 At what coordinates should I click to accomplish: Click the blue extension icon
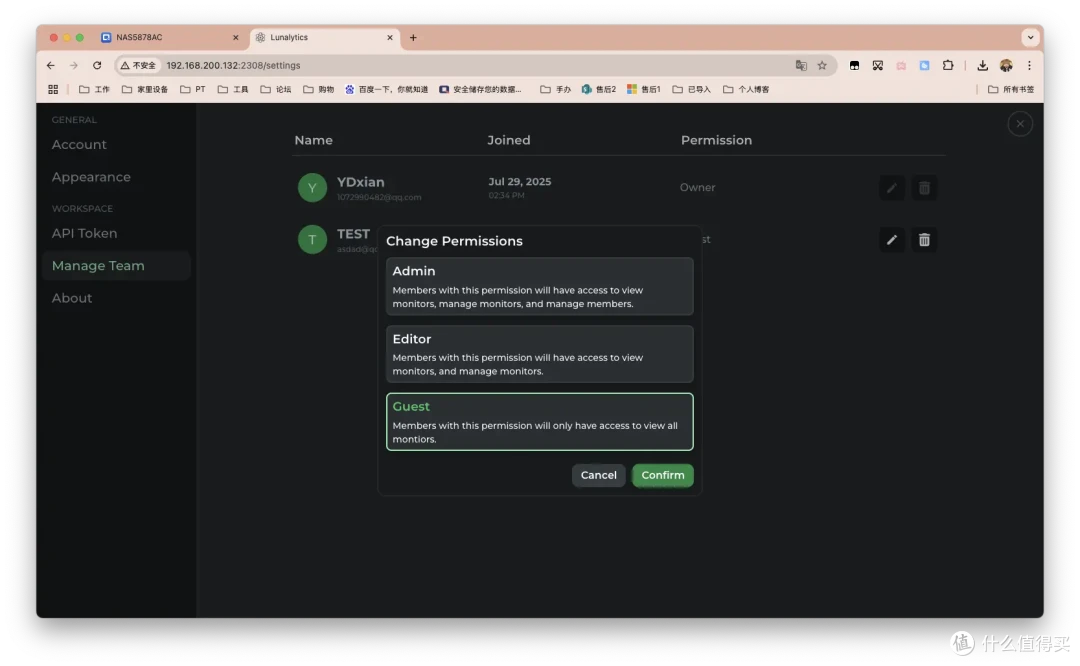pos(924,65)
